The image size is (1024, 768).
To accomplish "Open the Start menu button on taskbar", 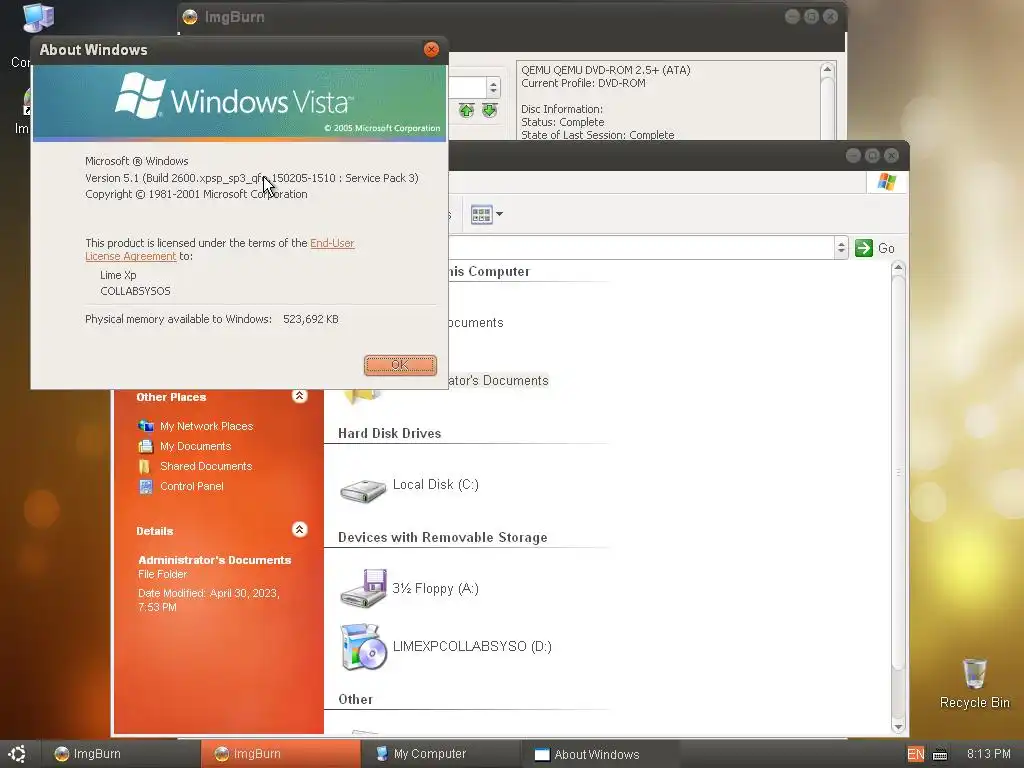I will 17,754.
